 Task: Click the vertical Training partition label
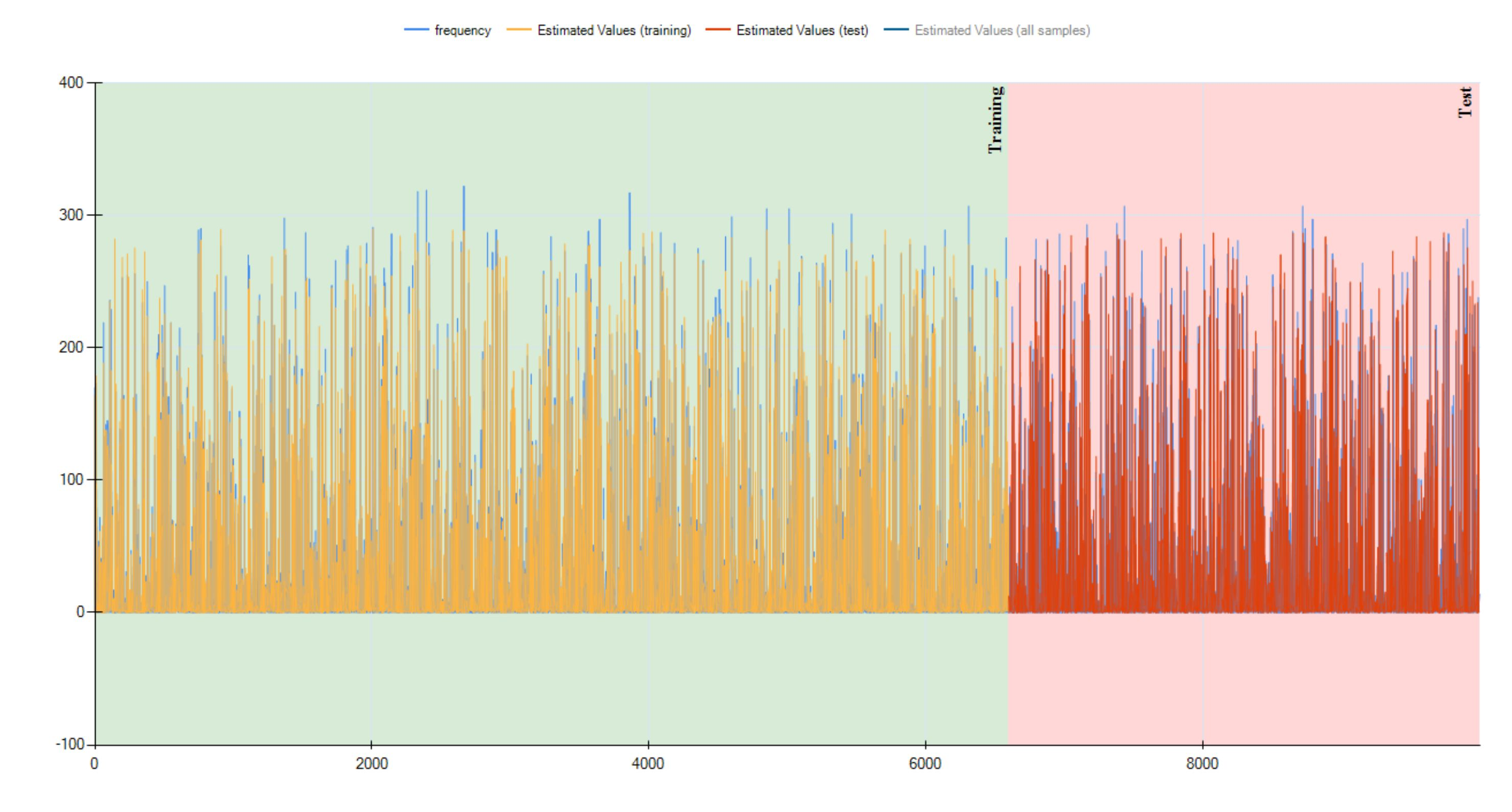996,120
